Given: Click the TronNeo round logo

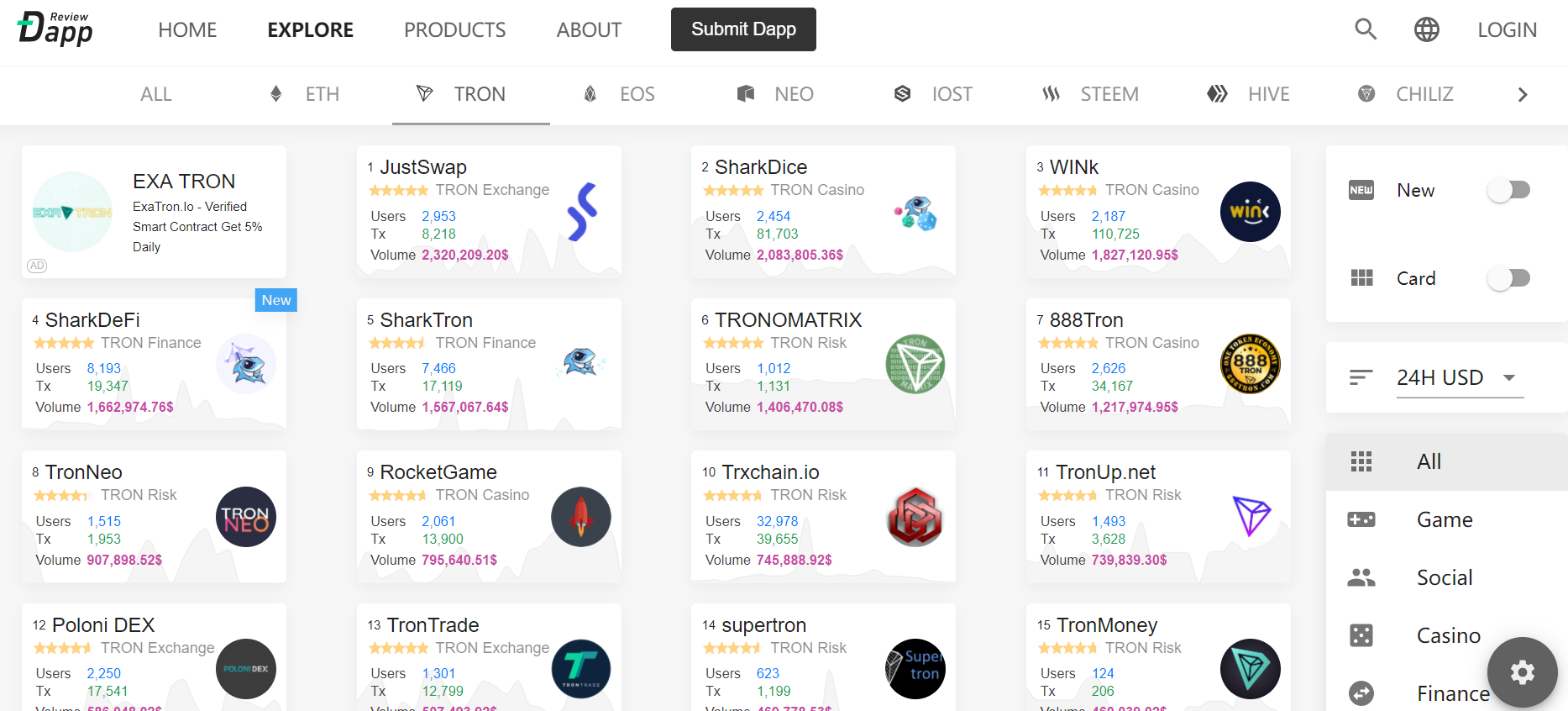Looking at the screenshot, I should 246,517.
